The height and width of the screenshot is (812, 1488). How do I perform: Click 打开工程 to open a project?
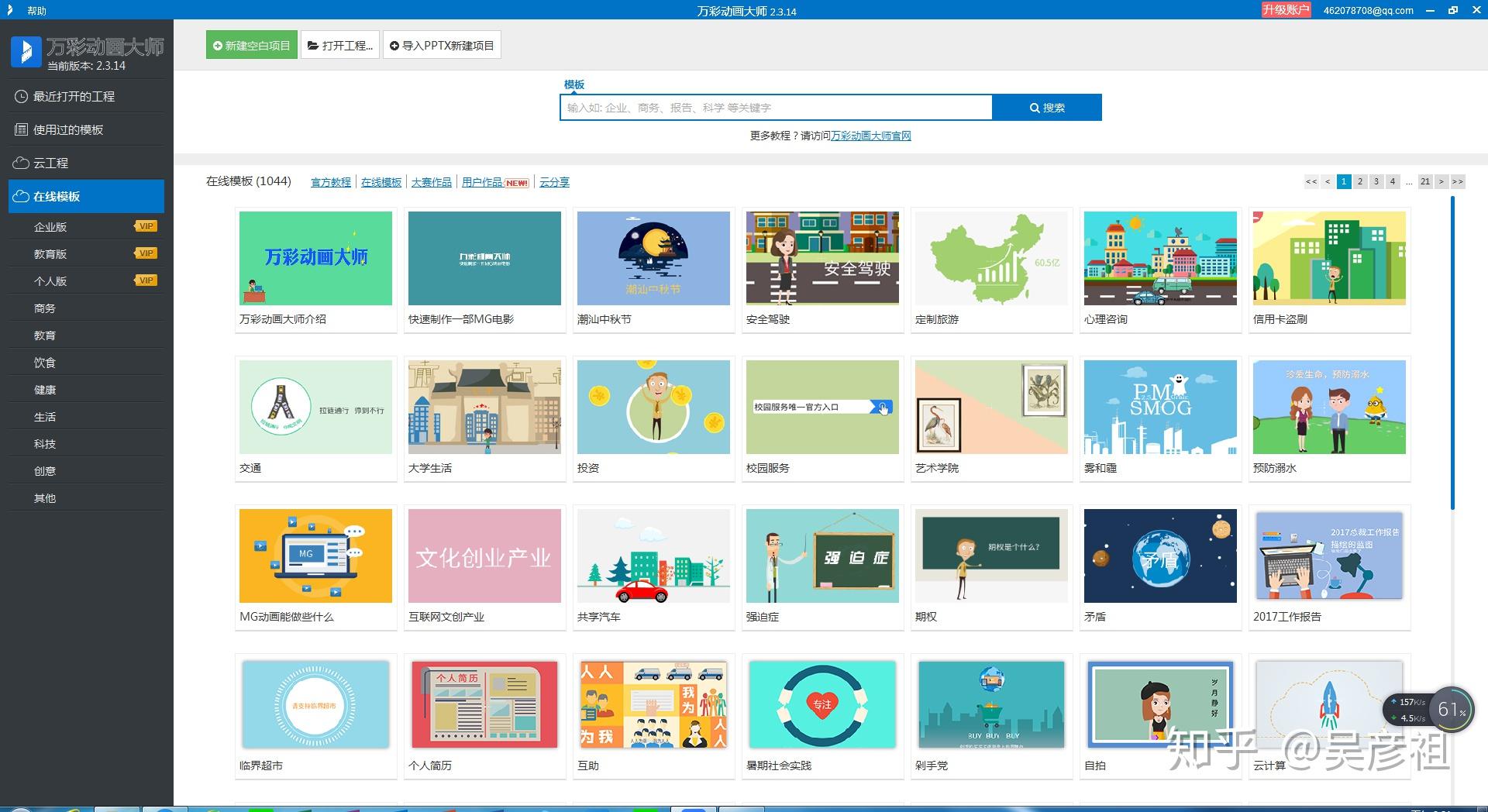pos(340,46)
